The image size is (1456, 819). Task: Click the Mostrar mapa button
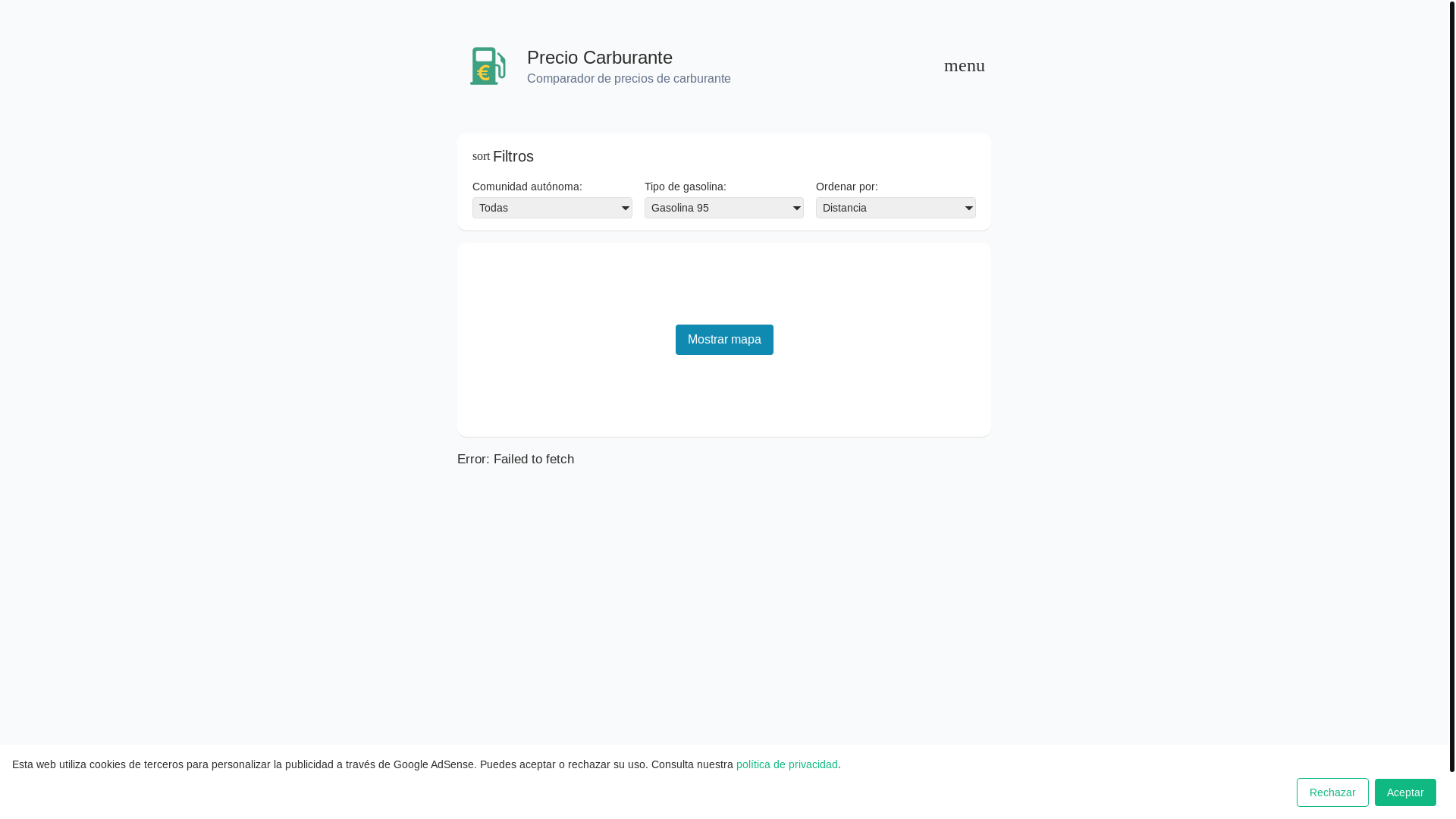point(724,340)
